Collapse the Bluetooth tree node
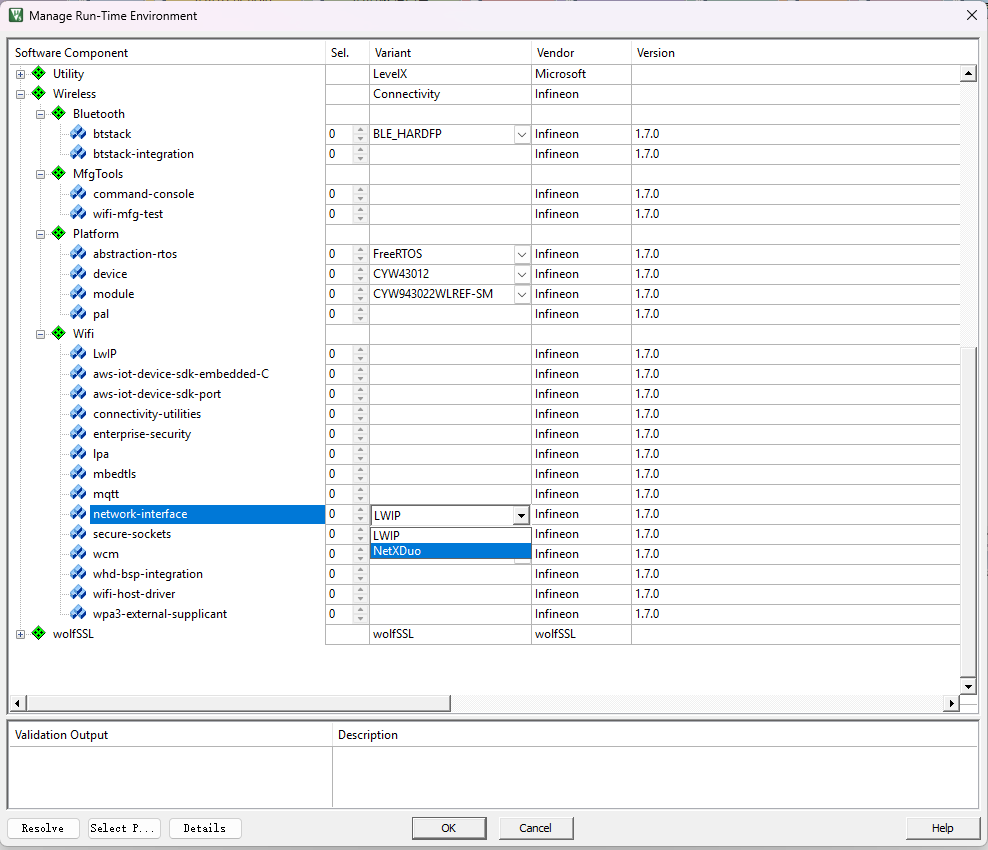The width and height of the screenshot is (988, 850). tap(41, 114)
